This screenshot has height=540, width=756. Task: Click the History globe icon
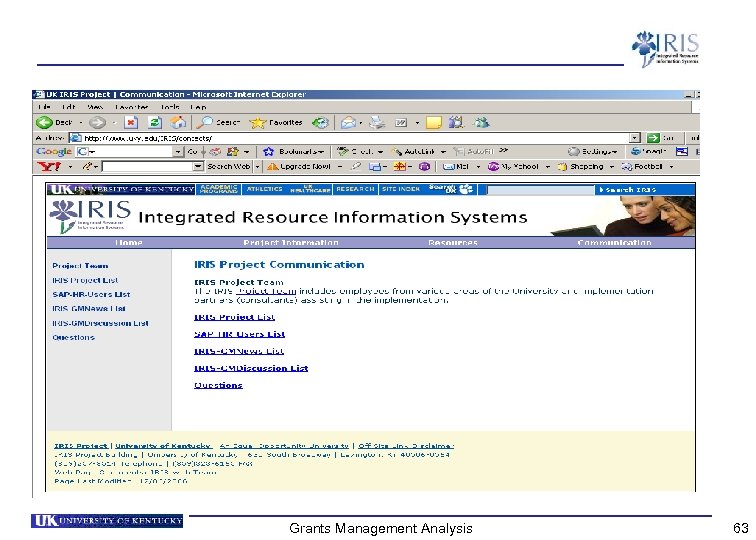click(x=320, y=123)
